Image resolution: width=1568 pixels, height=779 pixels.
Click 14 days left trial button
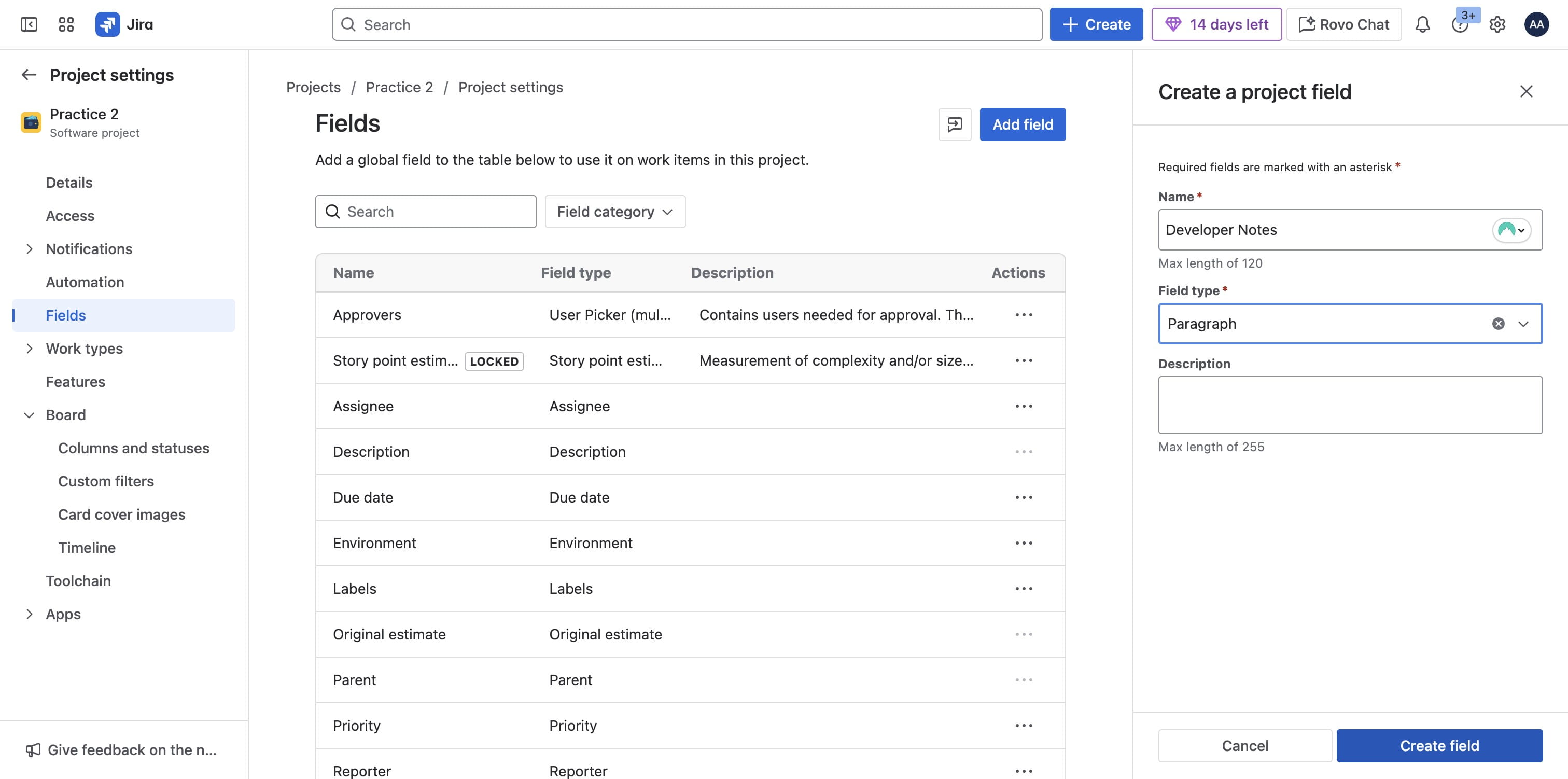point(1216,24)
